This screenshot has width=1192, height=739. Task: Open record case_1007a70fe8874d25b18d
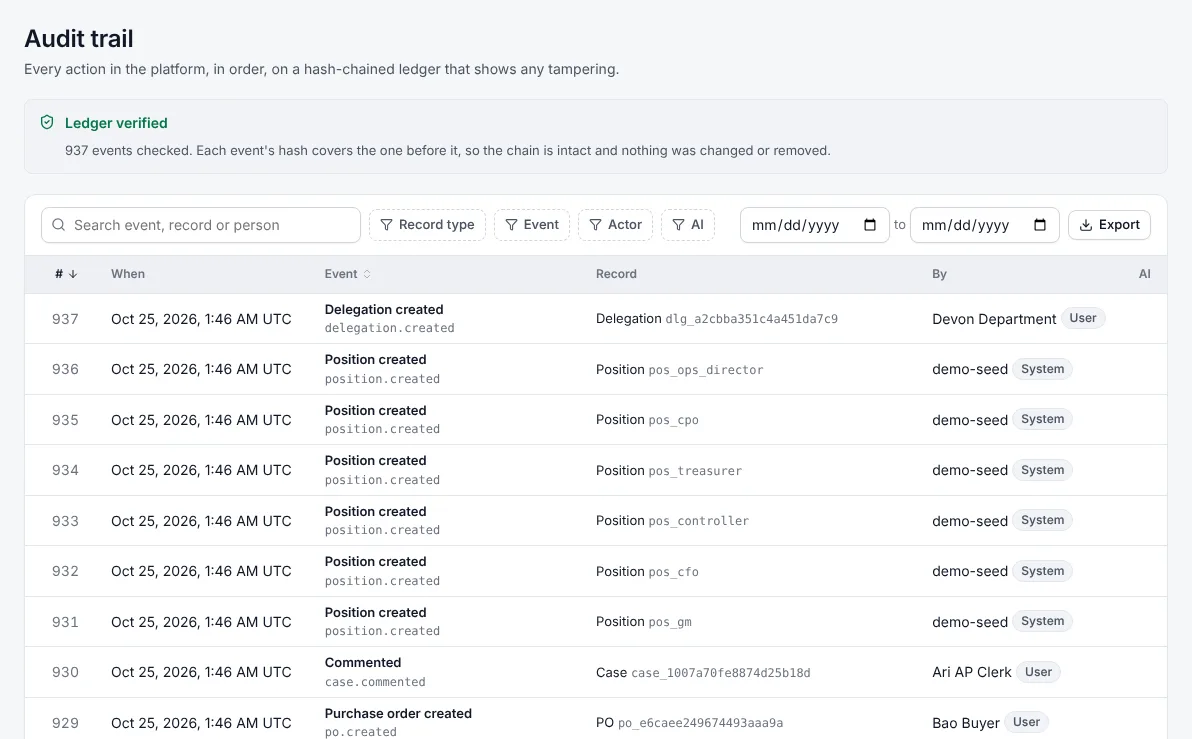(x=721, y=673)
